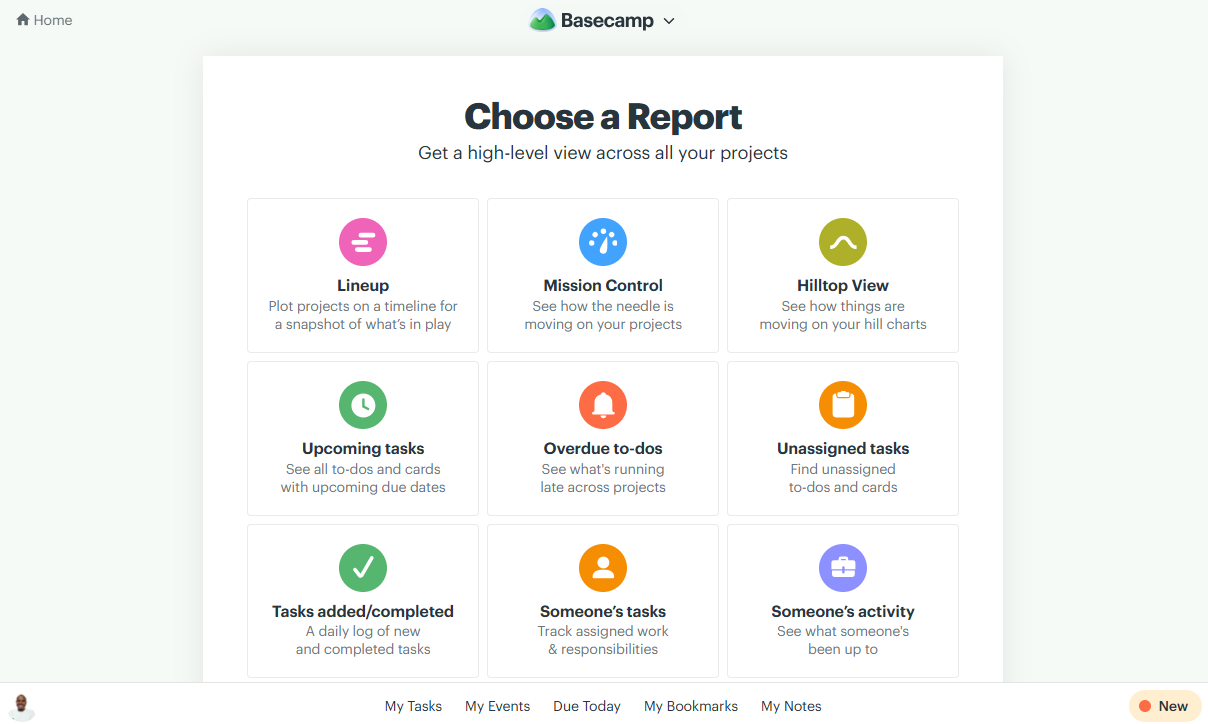Click 'See how the needle is' description
The height and width of the screenshot is (724, 1208).
[603, 306]
